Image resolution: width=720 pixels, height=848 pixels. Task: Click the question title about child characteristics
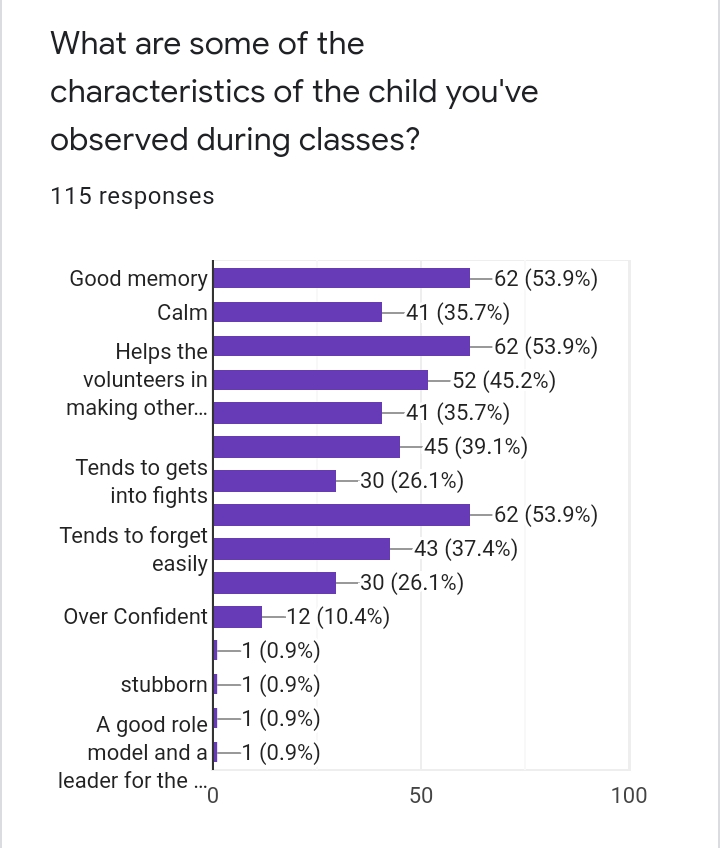tap(294, 92)
